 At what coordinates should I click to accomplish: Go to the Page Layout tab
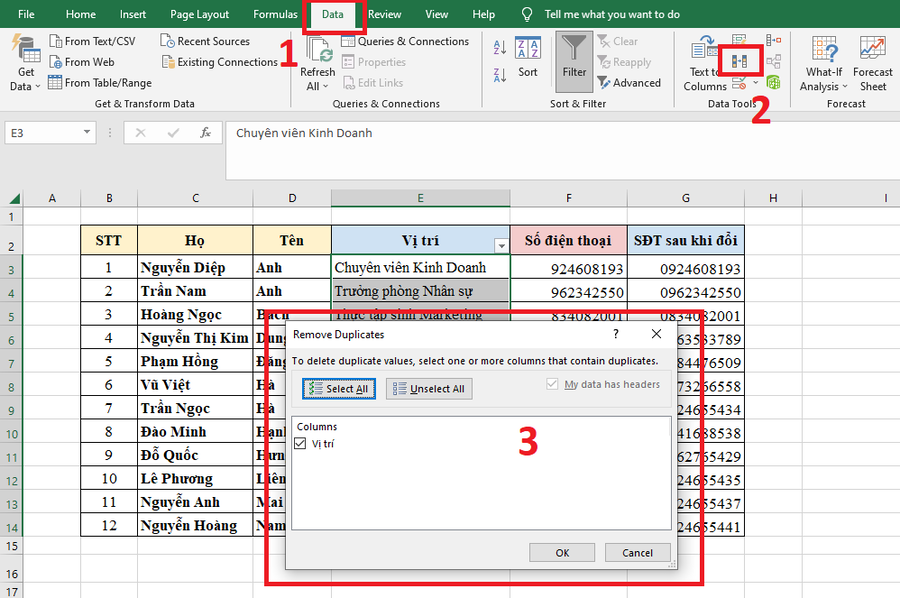click(199, 14)
